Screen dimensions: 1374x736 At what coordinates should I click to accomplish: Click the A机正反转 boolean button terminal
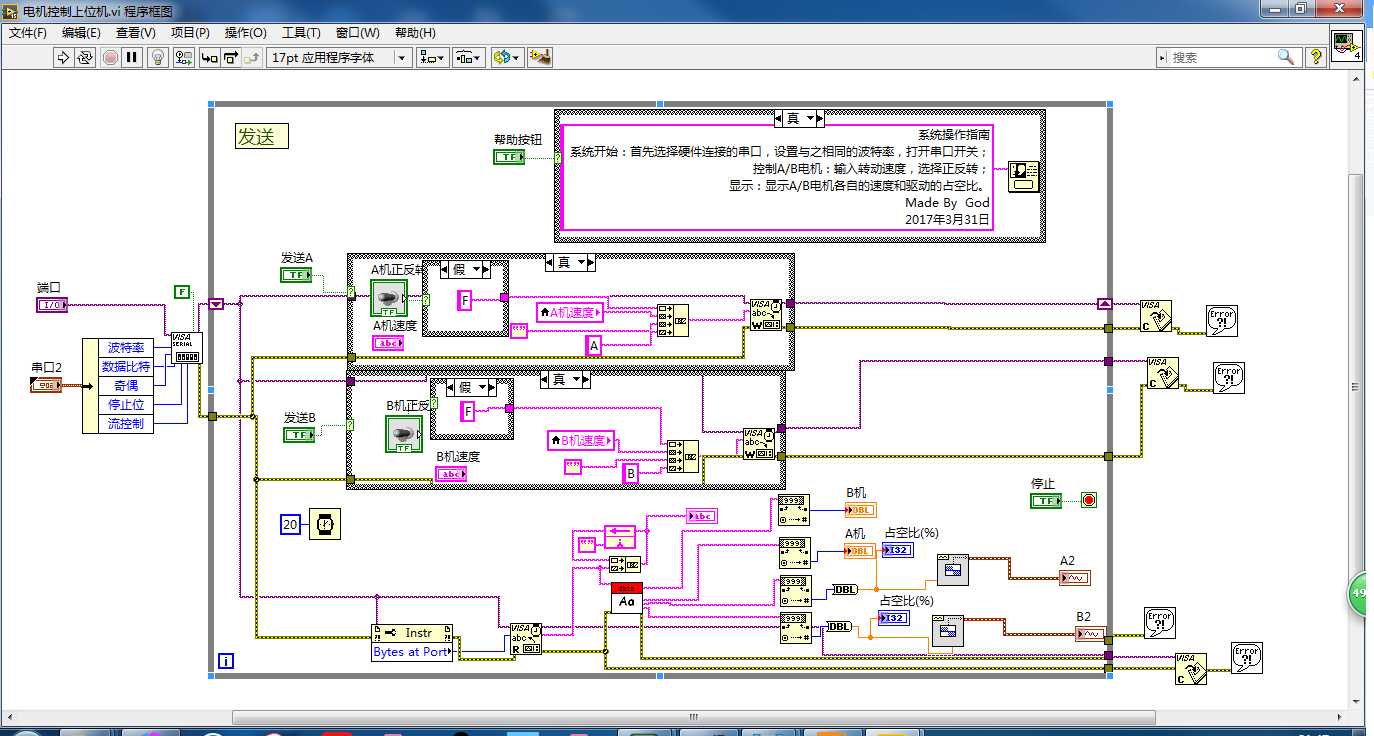tap(388, 298)
